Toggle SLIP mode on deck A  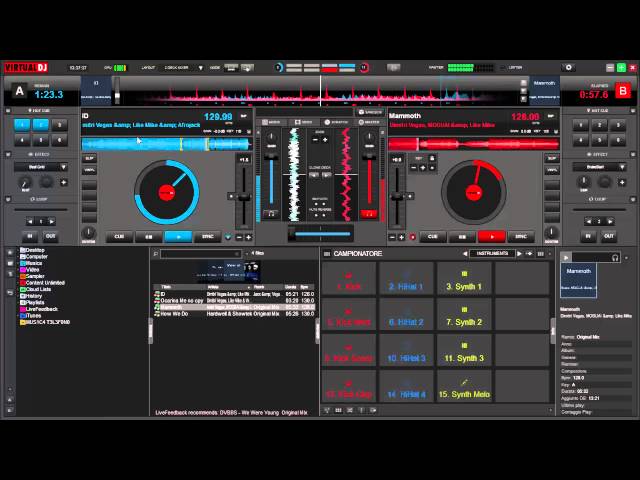(x=89, y=158)
